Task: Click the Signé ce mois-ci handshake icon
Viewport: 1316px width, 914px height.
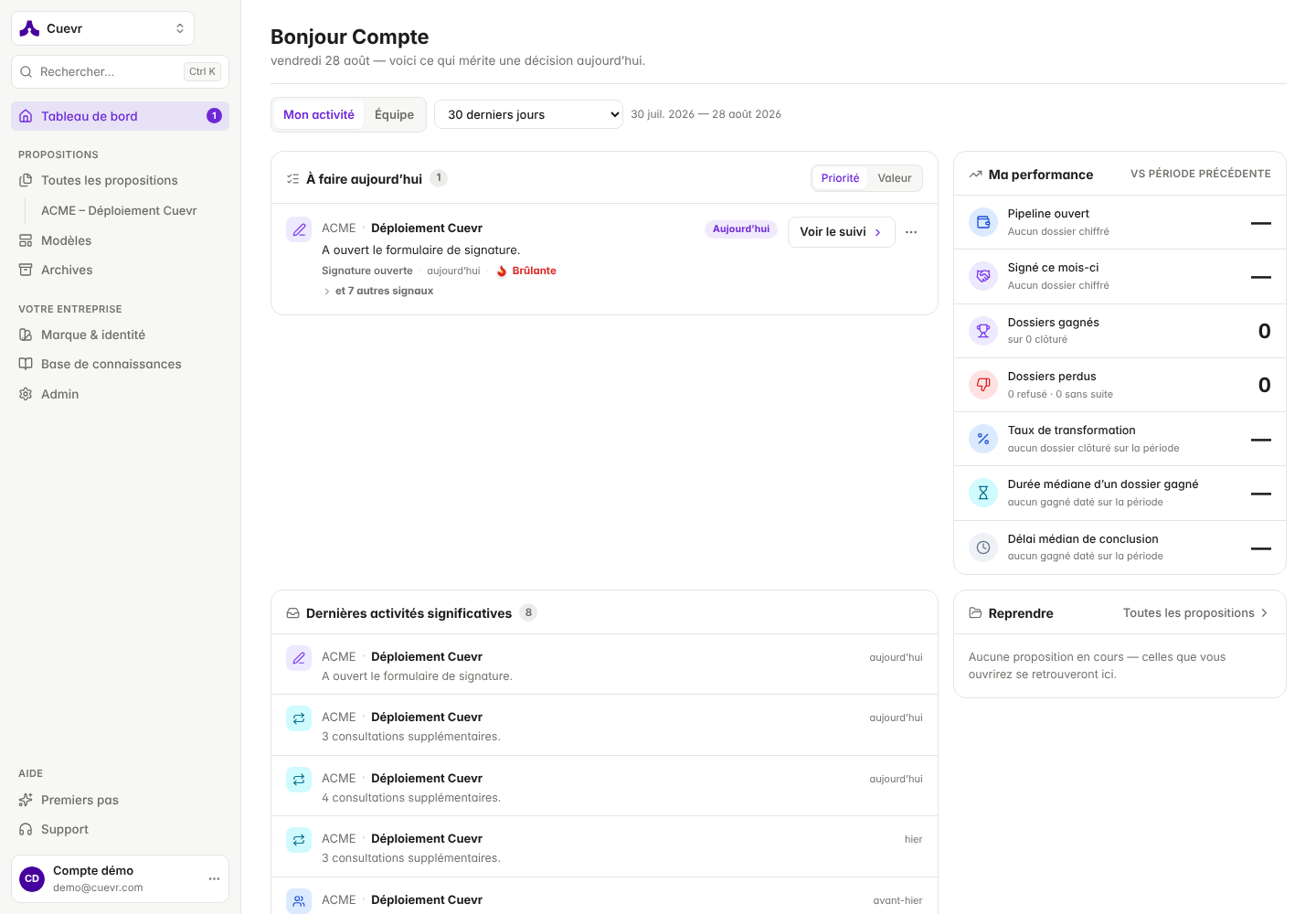Action: coord(983,276)
